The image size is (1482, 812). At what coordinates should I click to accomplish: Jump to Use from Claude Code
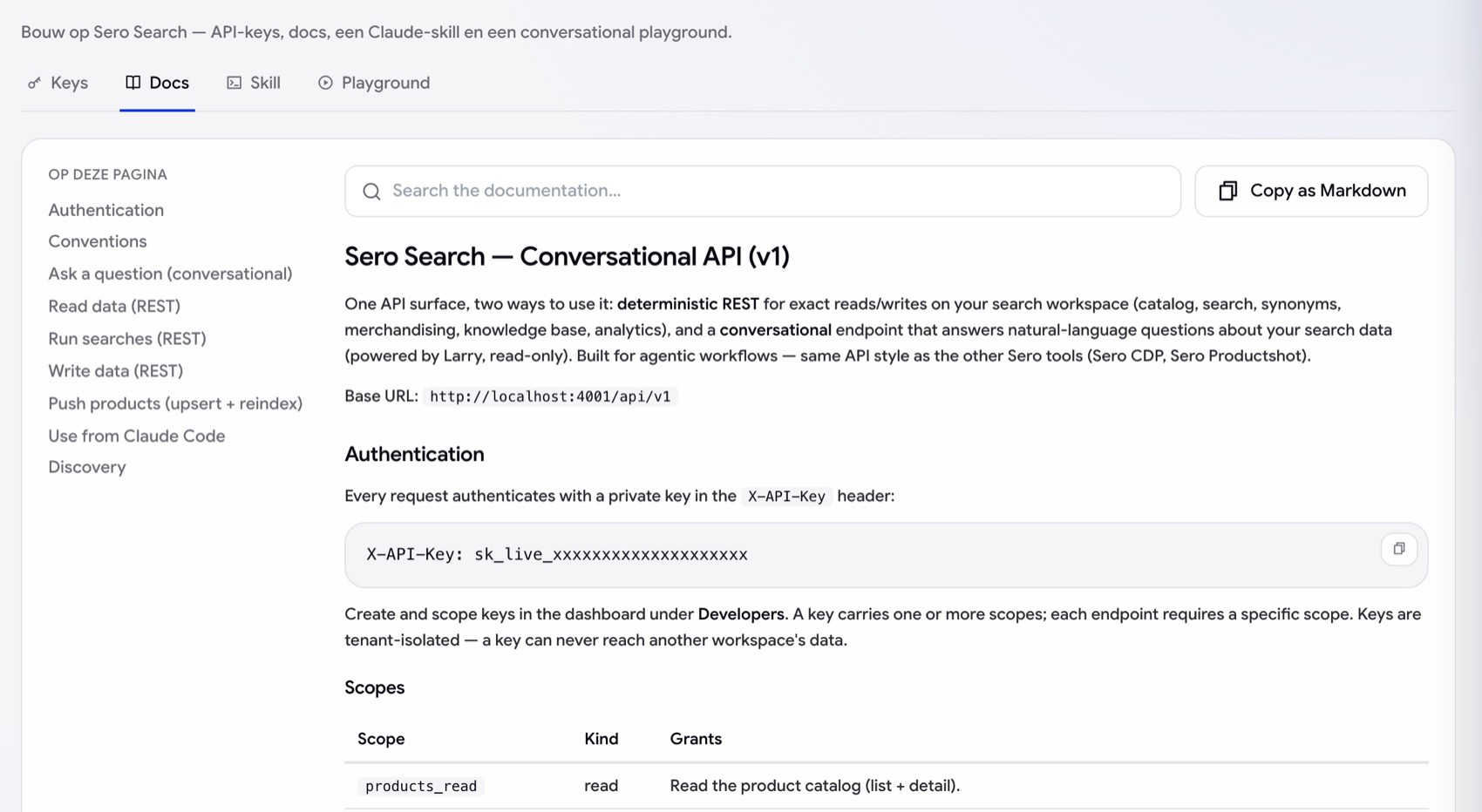pyautogui.click(x=137, y=436)
